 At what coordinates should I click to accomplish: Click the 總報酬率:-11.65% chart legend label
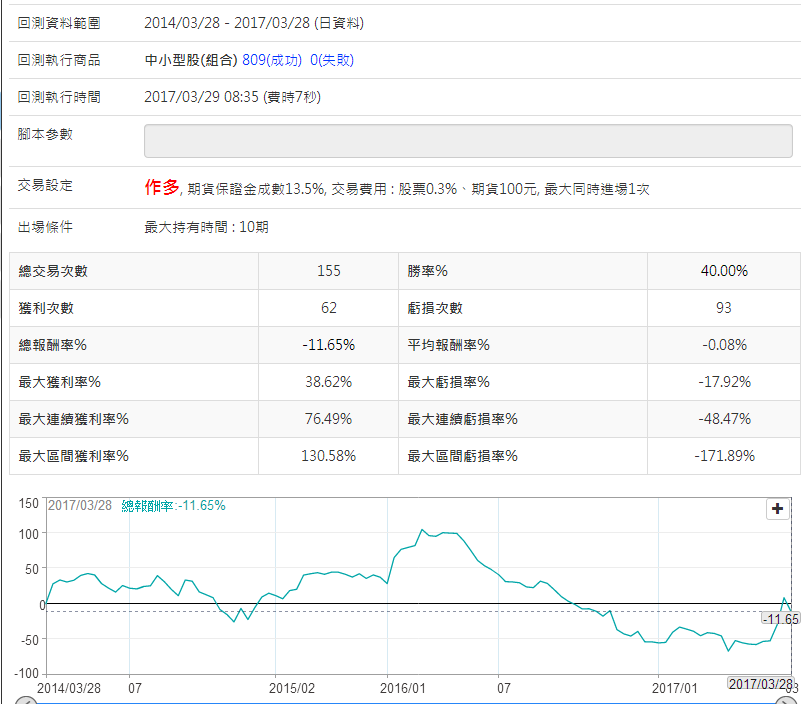(x=173, y=505)
